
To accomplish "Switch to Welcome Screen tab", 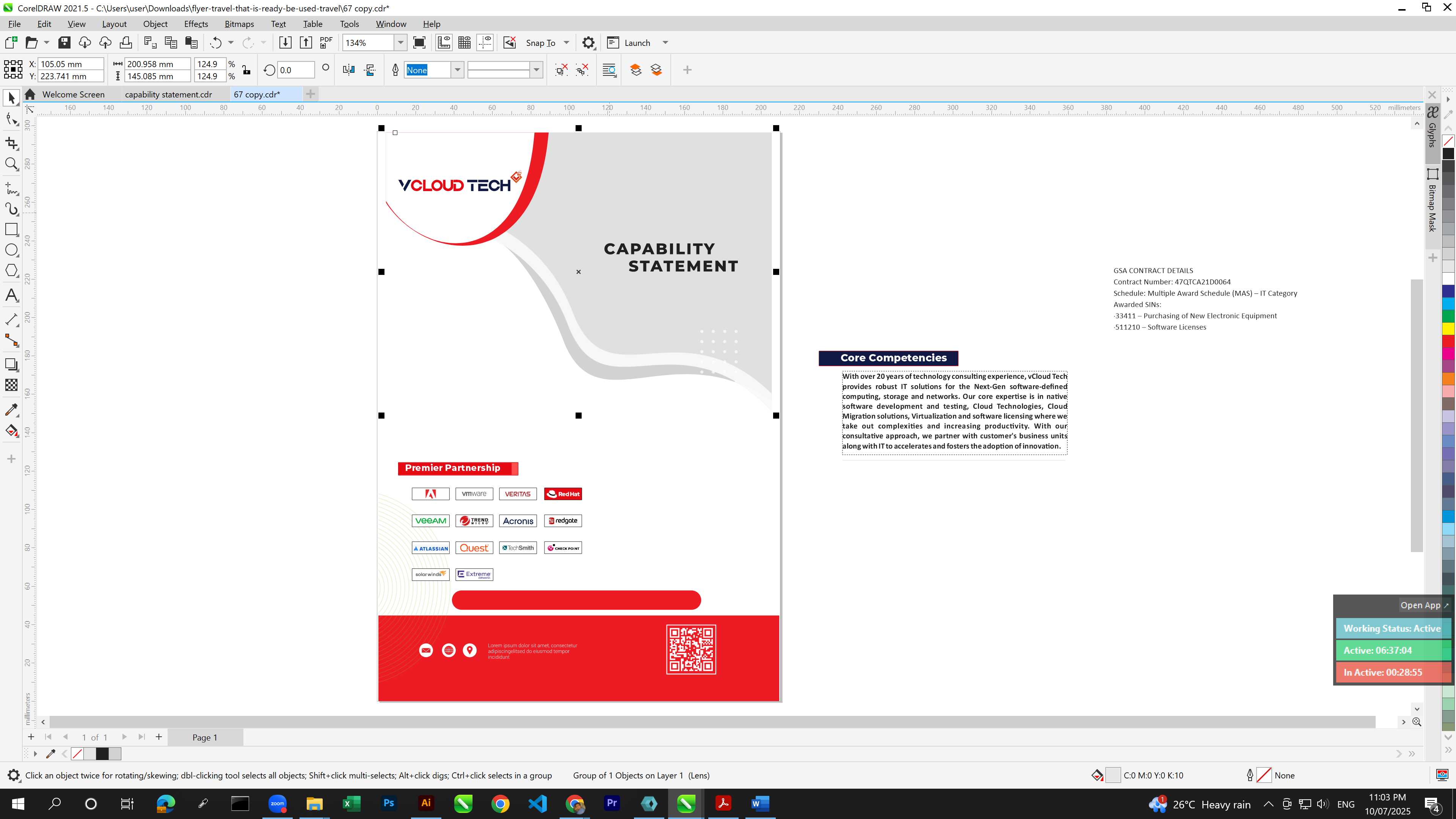I will click(74, 94).
